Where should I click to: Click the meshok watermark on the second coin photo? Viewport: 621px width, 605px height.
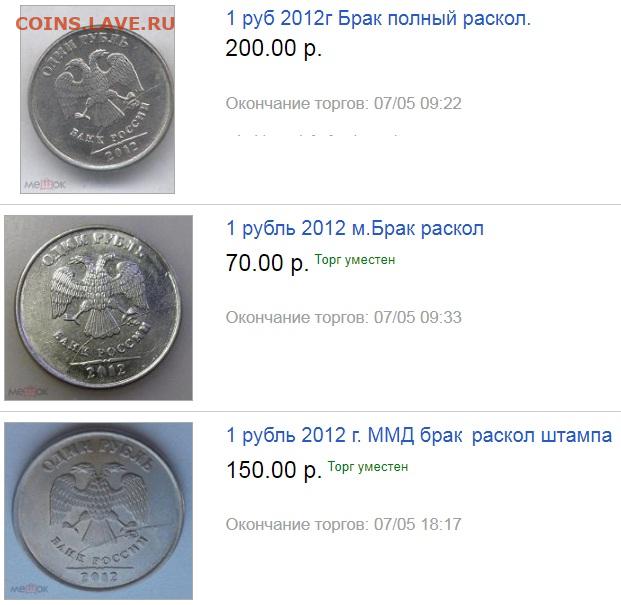[28, 392]
